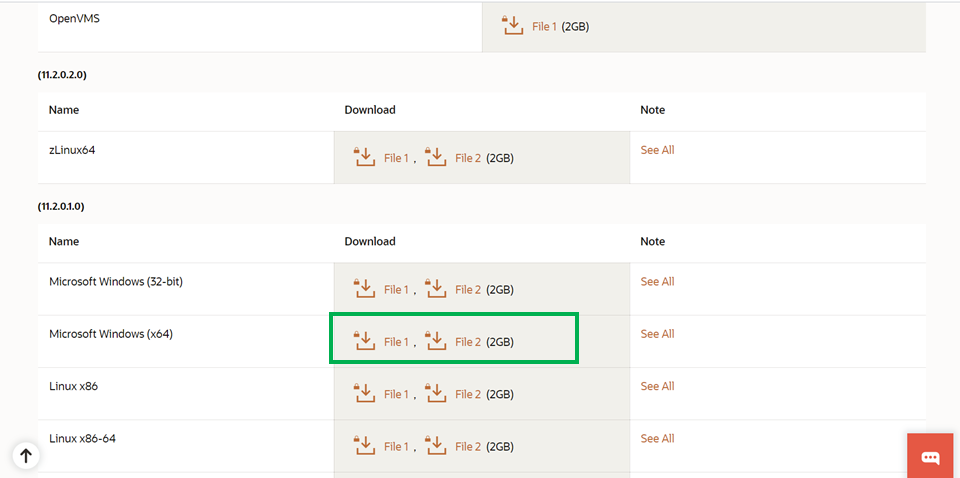The image size is (960, 478).
Task: Open the OpenVMS File 1 link
Action: point(545,27)
